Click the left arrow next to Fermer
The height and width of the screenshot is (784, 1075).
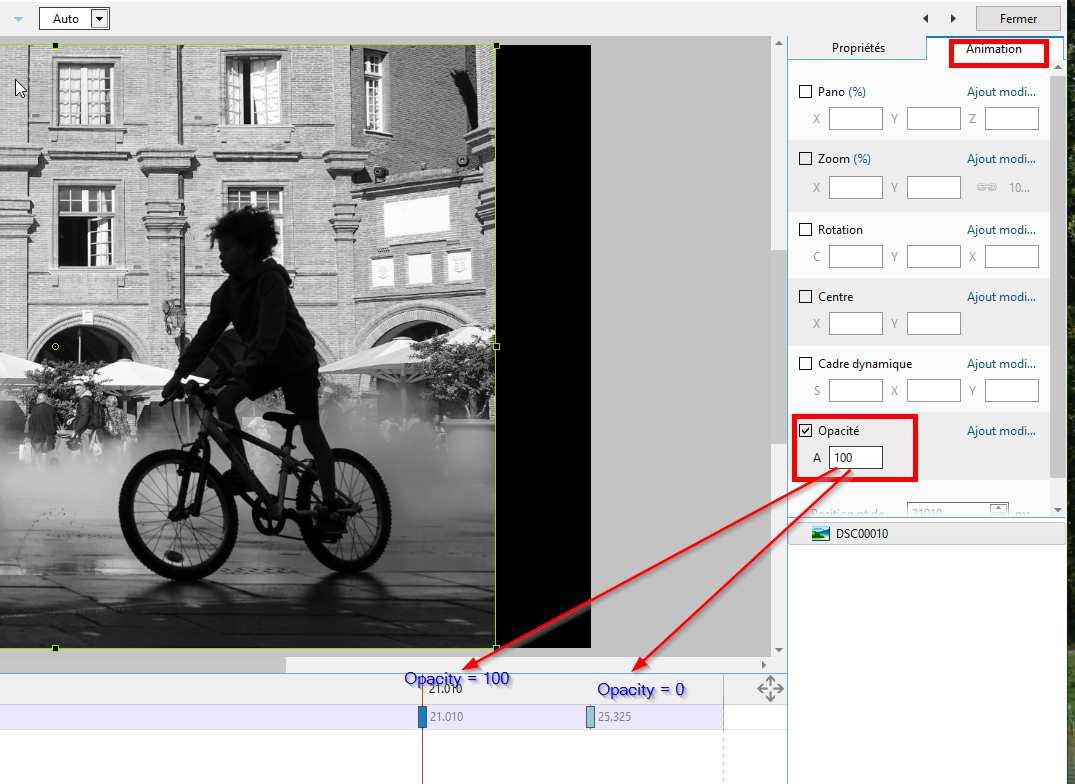(x=925, y=19)
